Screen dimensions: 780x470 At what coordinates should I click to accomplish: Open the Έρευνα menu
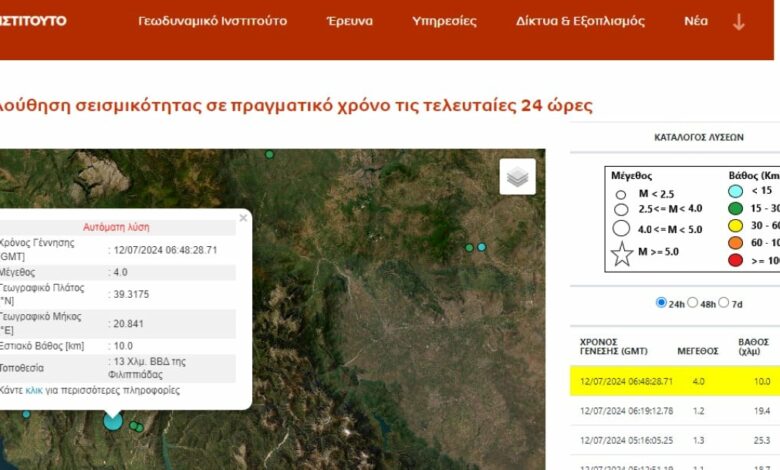click(x=350, y=21)
